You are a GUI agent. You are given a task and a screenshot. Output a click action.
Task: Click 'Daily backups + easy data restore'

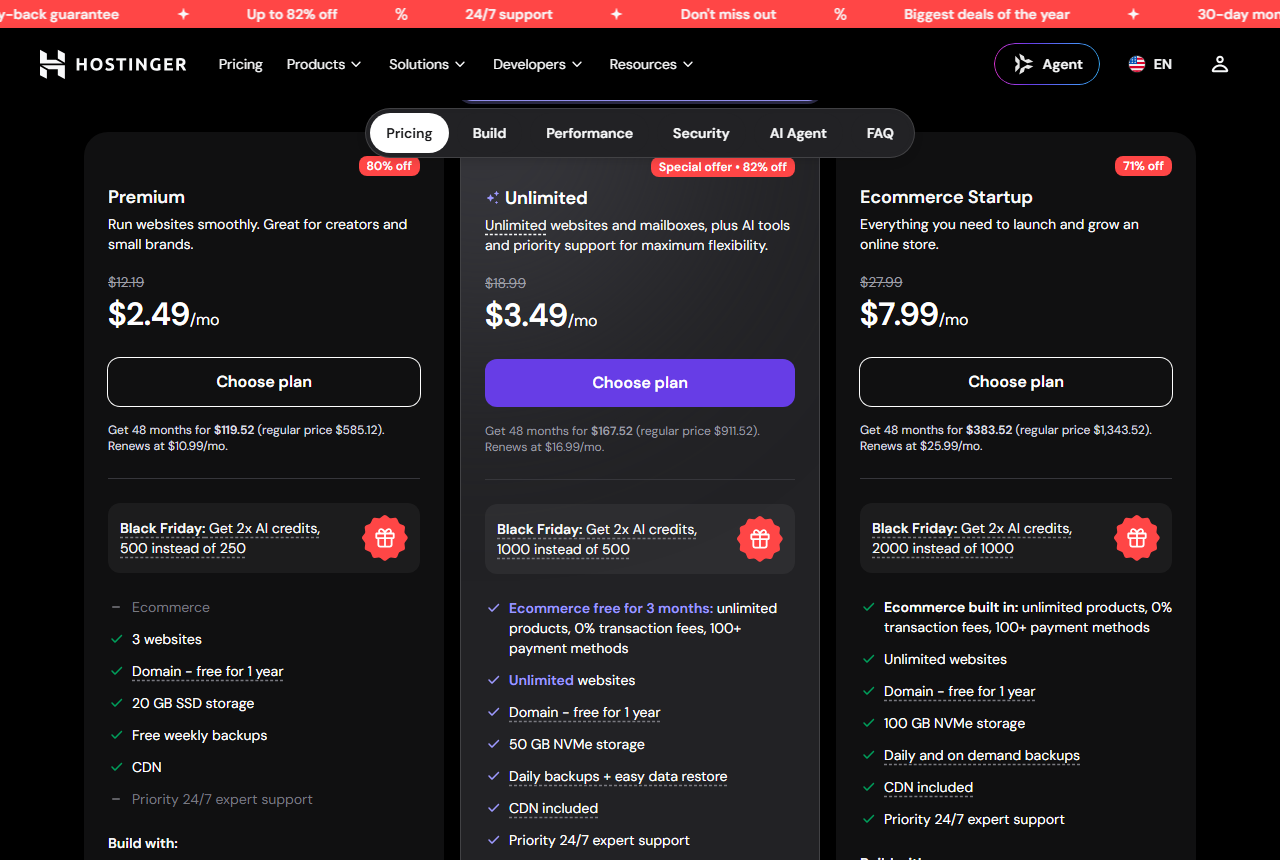618,776
